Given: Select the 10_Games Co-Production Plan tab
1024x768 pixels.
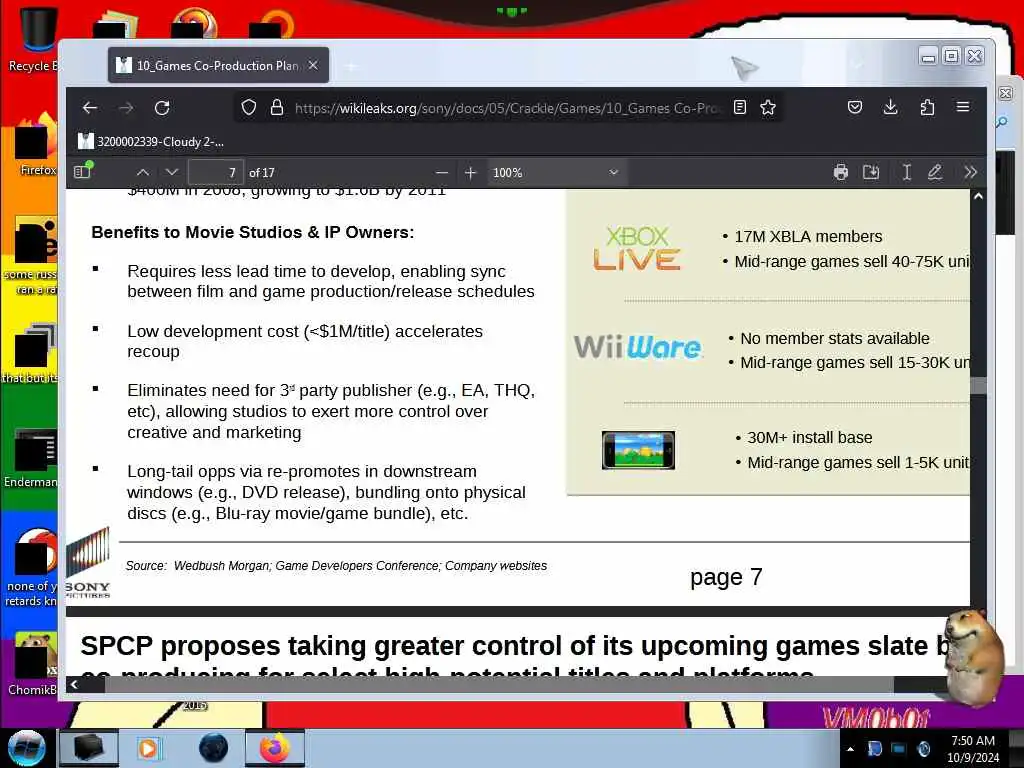Looking at the screenshot, I should tap(218, 65).
